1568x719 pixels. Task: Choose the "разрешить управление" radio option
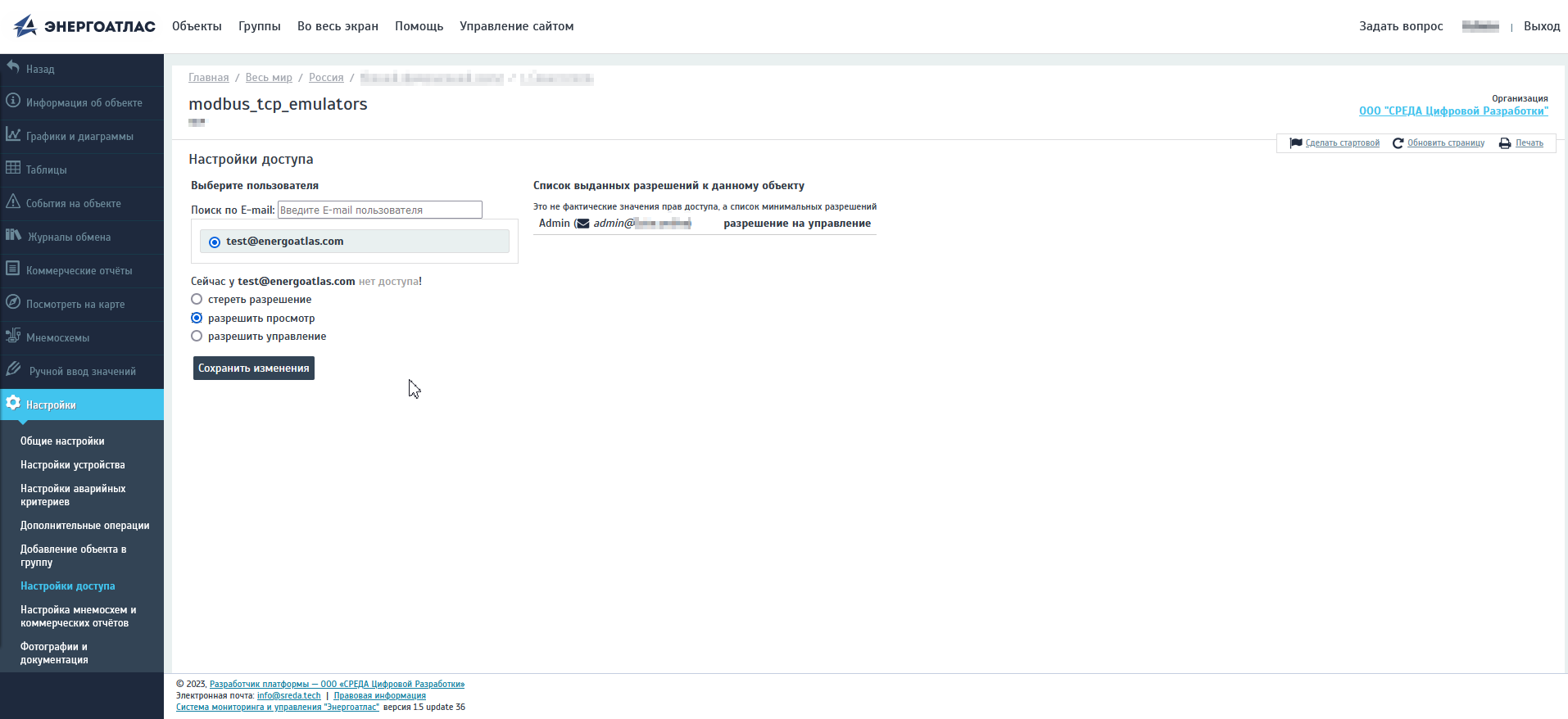[197, 337]
